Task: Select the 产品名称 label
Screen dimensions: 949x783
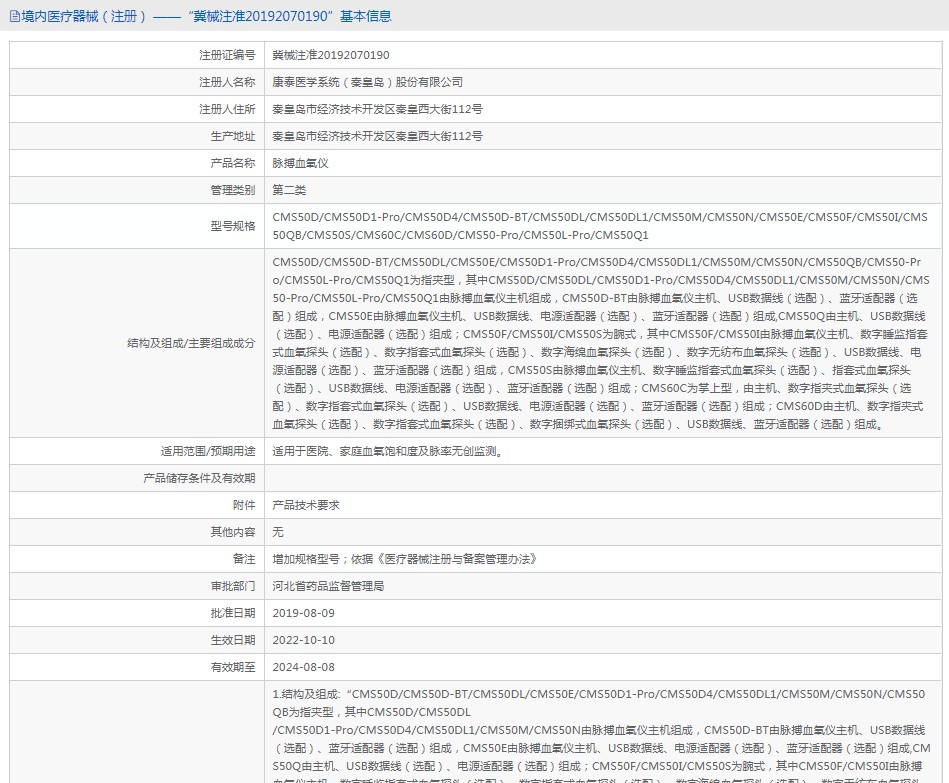Action: click(233, 163)
